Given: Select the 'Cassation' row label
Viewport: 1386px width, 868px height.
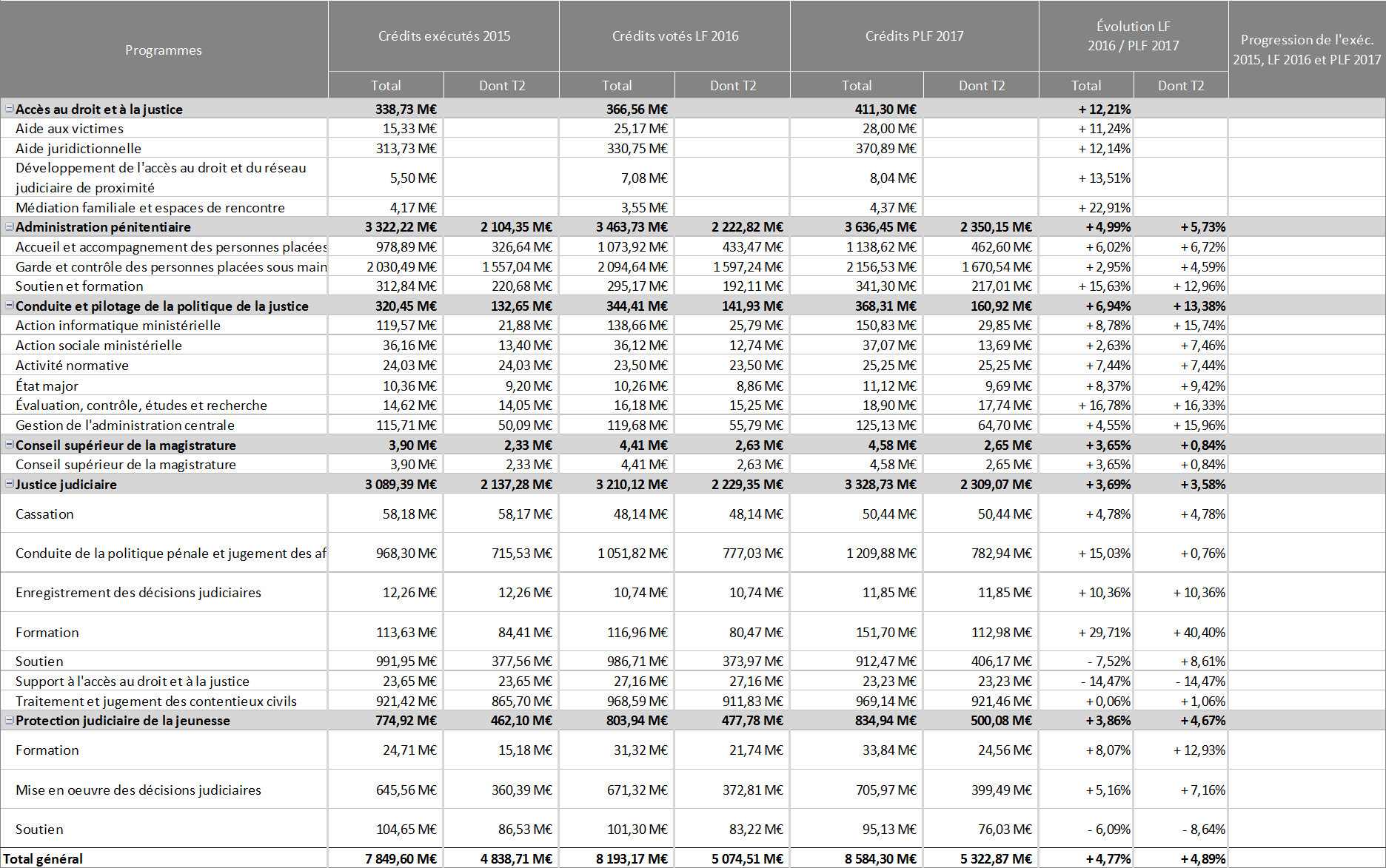Looking at the screenshot, I should pos(45,514).
